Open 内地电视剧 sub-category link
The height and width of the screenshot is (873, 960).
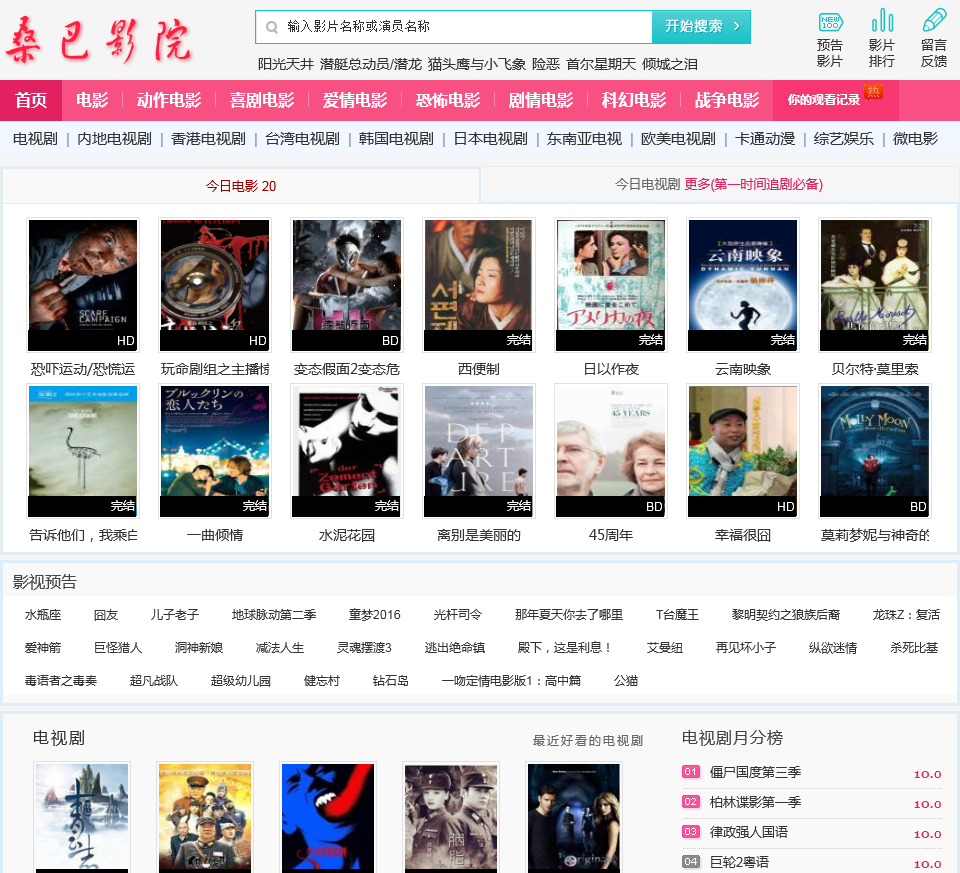pos(114,139)
